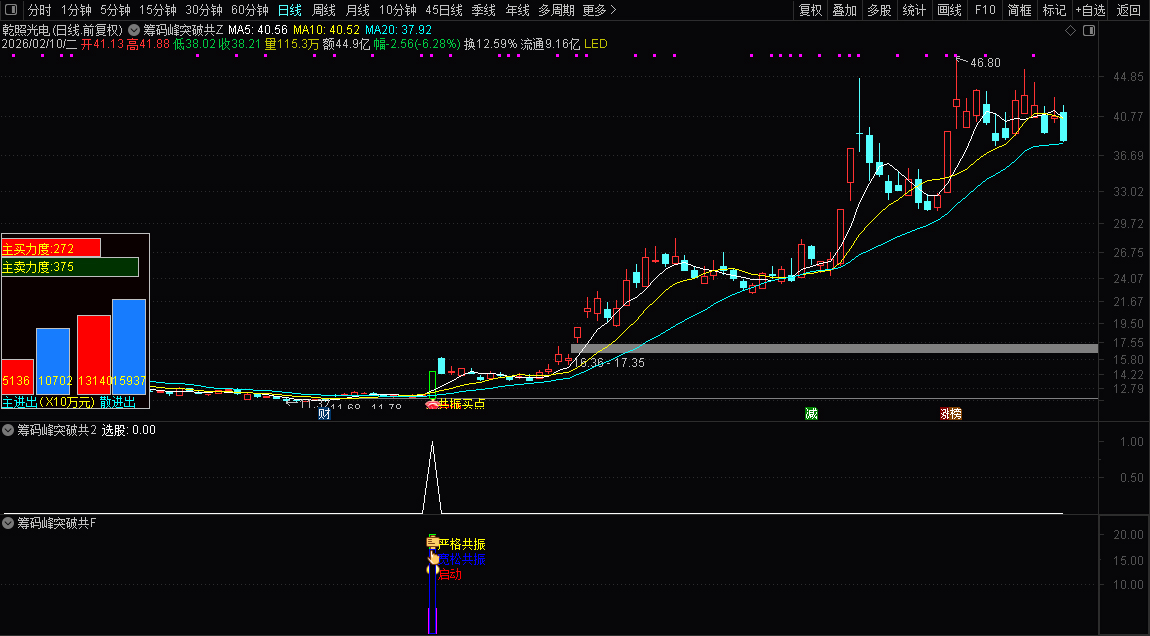Add stock via +自选 button
The height and width of the screenshot is (636, 1150).
(x=1091, y=10)
